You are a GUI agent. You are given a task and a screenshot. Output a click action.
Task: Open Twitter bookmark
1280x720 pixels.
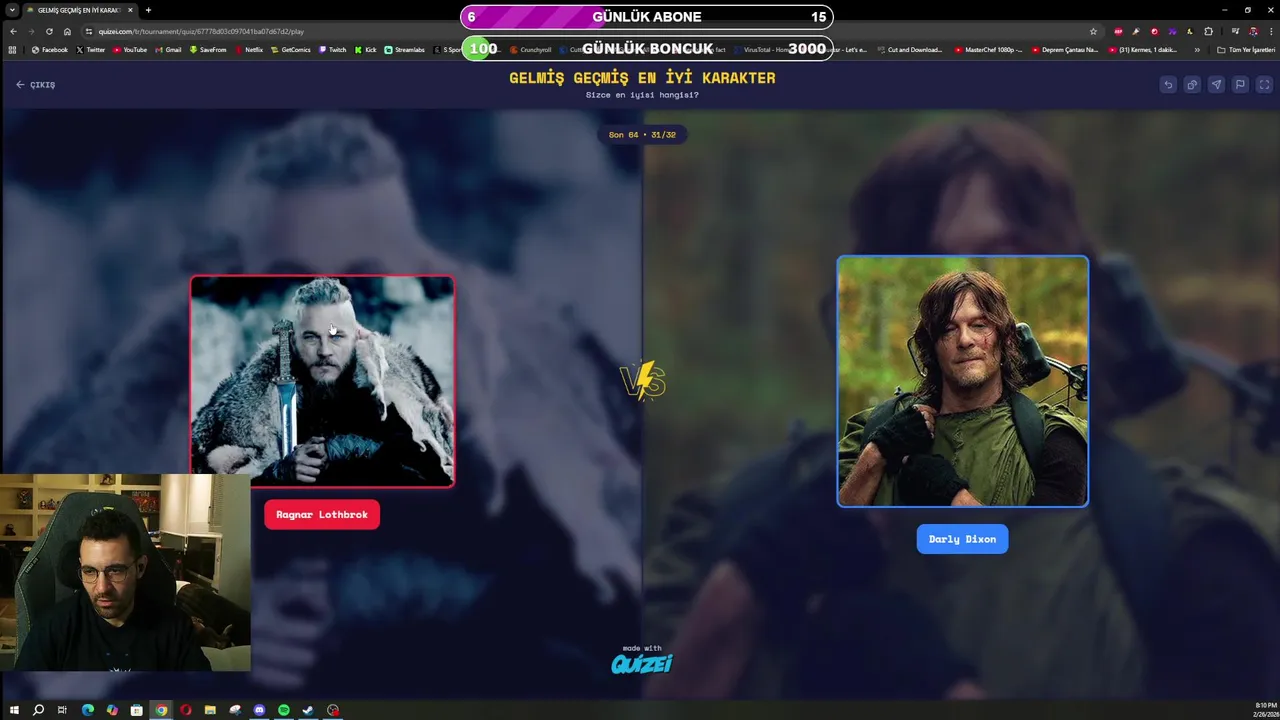pos(91,50)
